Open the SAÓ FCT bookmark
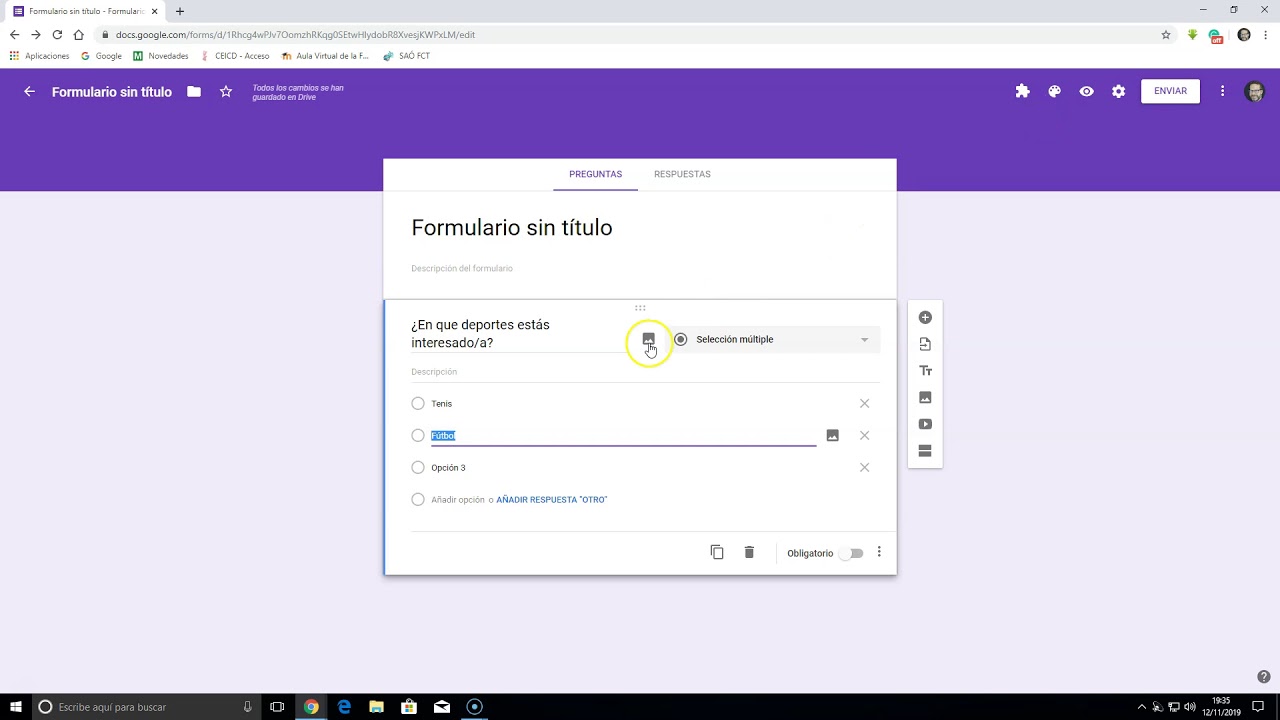This screenshot has height=720, width=1280. pos(406,56)
